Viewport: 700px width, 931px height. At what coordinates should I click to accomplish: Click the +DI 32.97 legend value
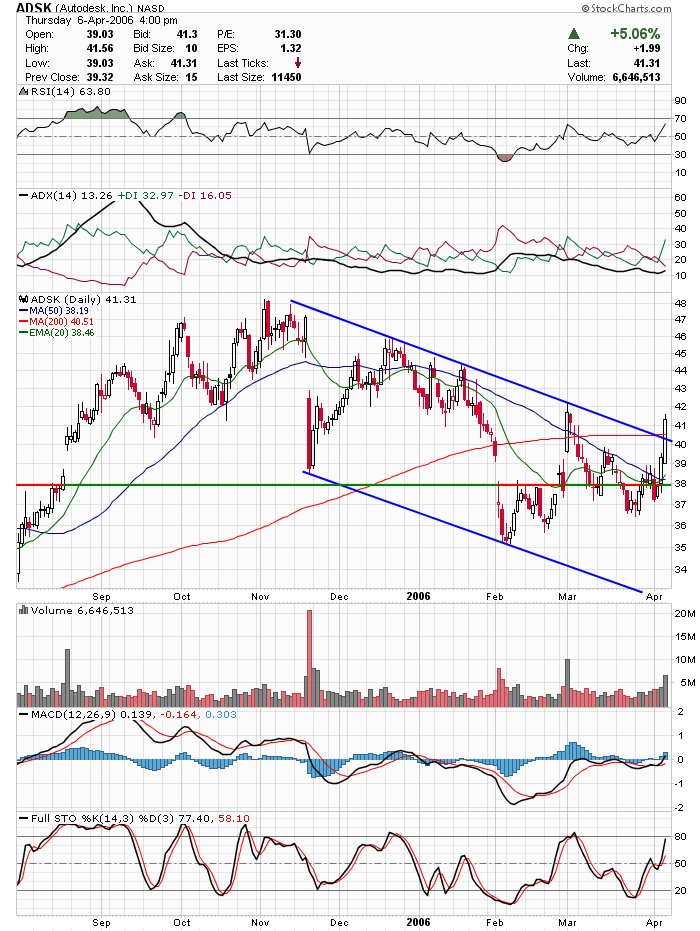[145, 195]
